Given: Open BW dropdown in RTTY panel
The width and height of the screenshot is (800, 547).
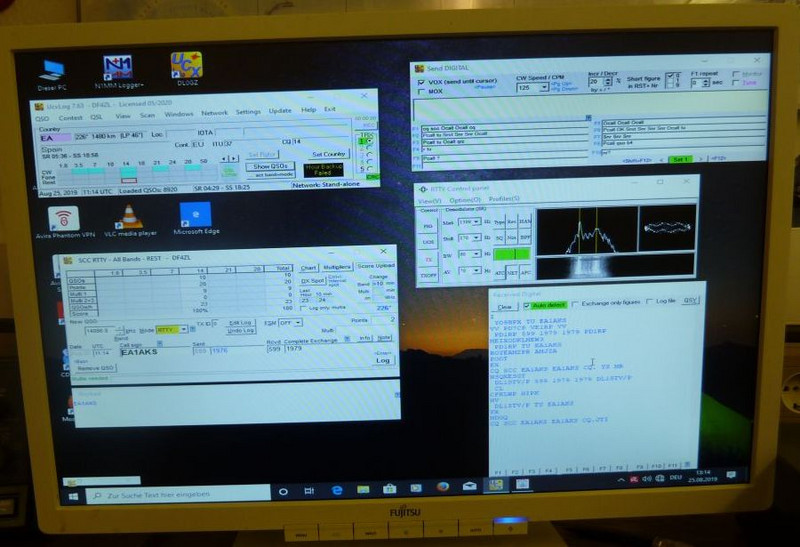Looking at the screenshot, I should pos(476,254).
